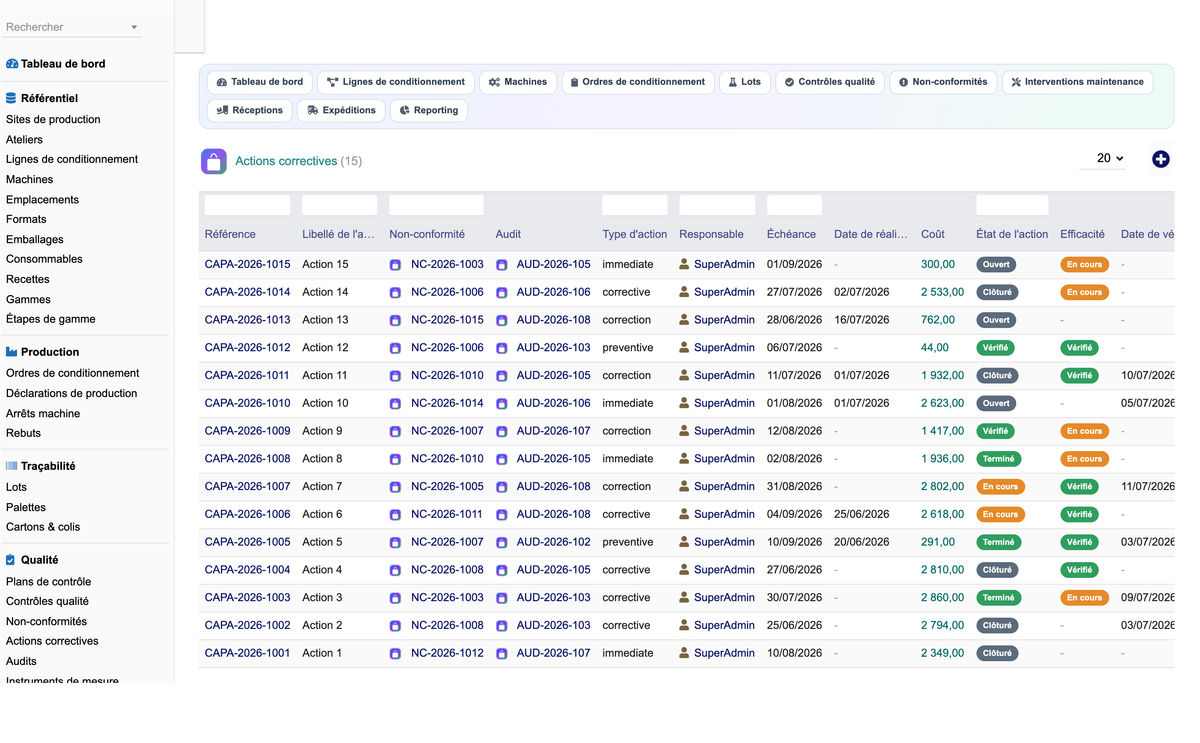Click the purple Actions correctives bag icon
Screen dimensions: 1200x743
[214, 161]
